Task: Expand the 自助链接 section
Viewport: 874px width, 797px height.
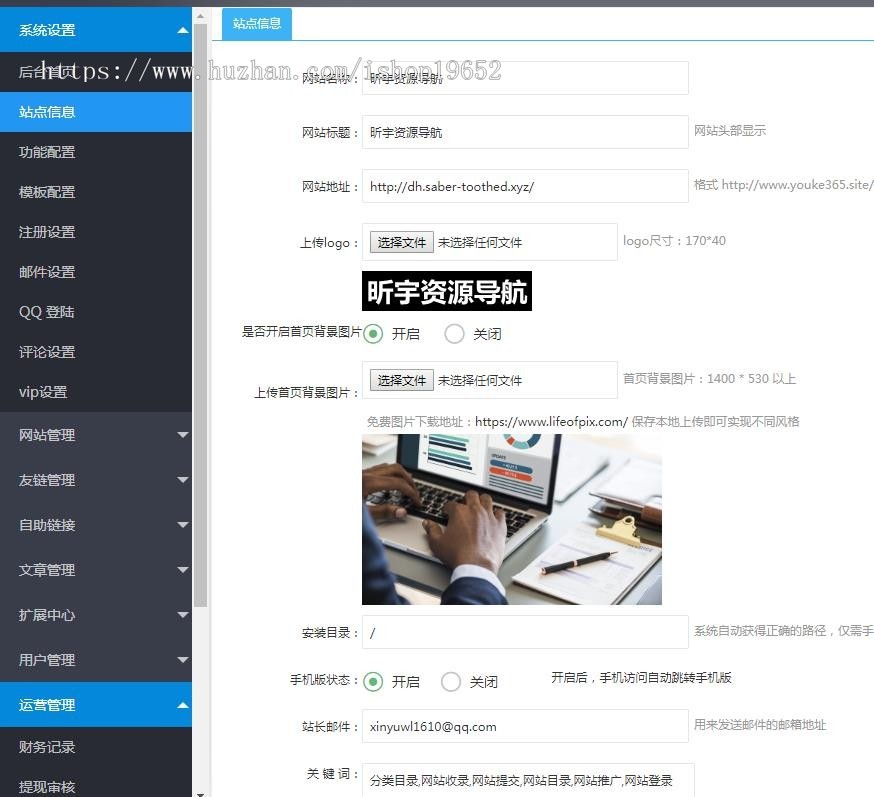Action: tap(96, 525)
